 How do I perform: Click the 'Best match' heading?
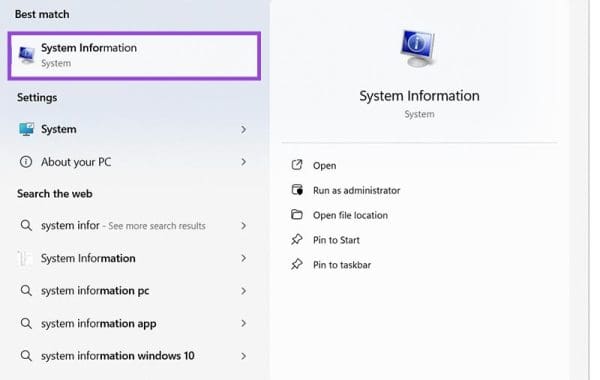click(42, 14)
